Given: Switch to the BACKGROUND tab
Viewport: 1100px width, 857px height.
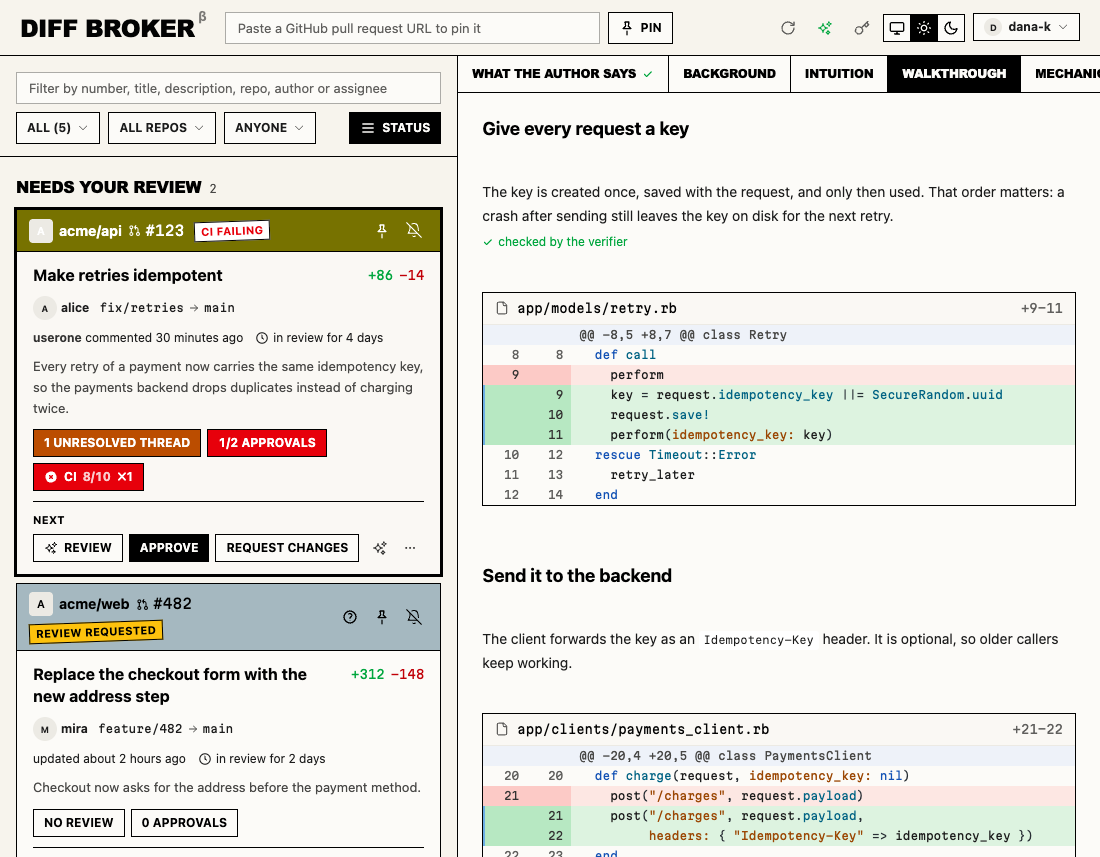Looking at the screenshot, I should pos(730,74).
